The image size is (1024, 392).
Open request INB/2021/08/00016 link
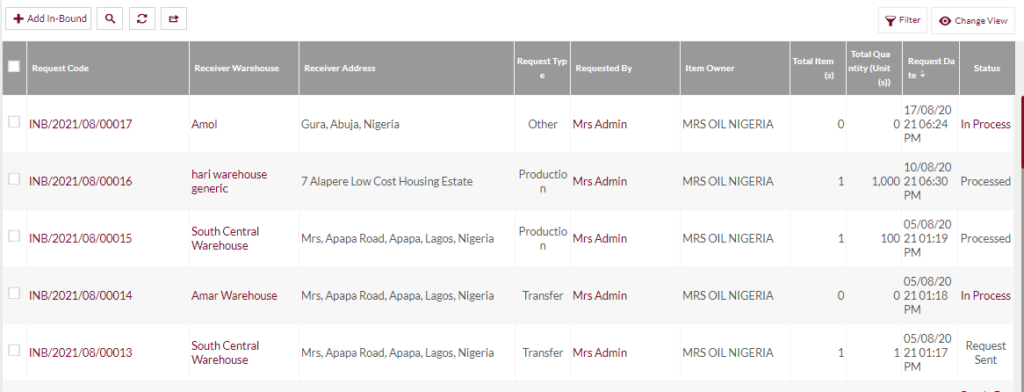click(80, 182)
